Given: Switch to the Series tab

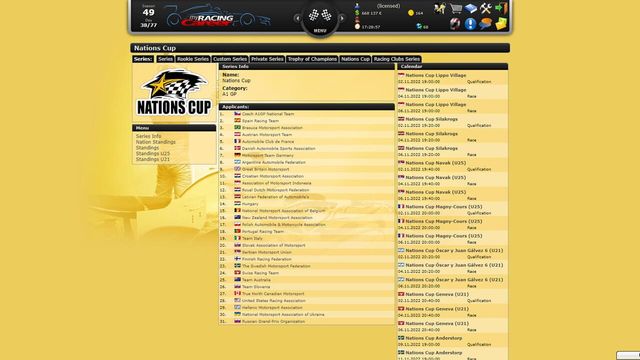Looking at the screenshot, I should pos(165,59).
